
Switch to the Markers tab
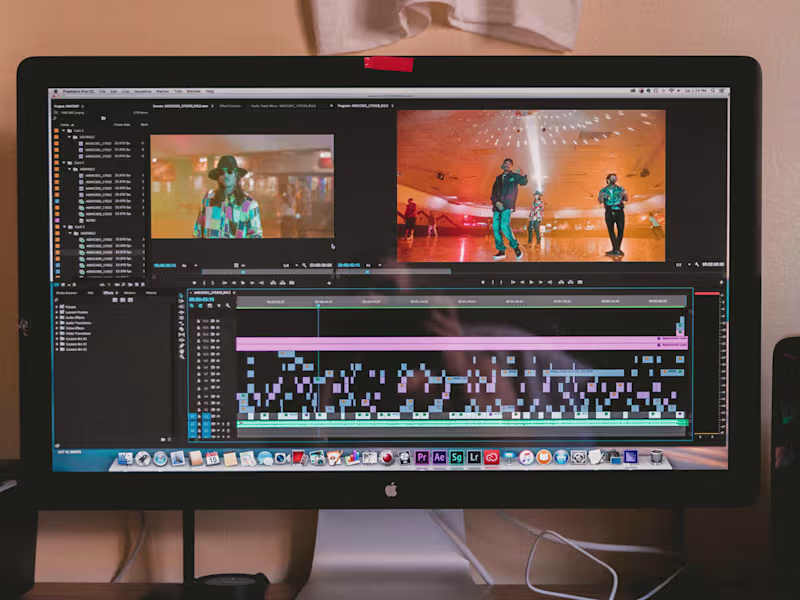130,293
